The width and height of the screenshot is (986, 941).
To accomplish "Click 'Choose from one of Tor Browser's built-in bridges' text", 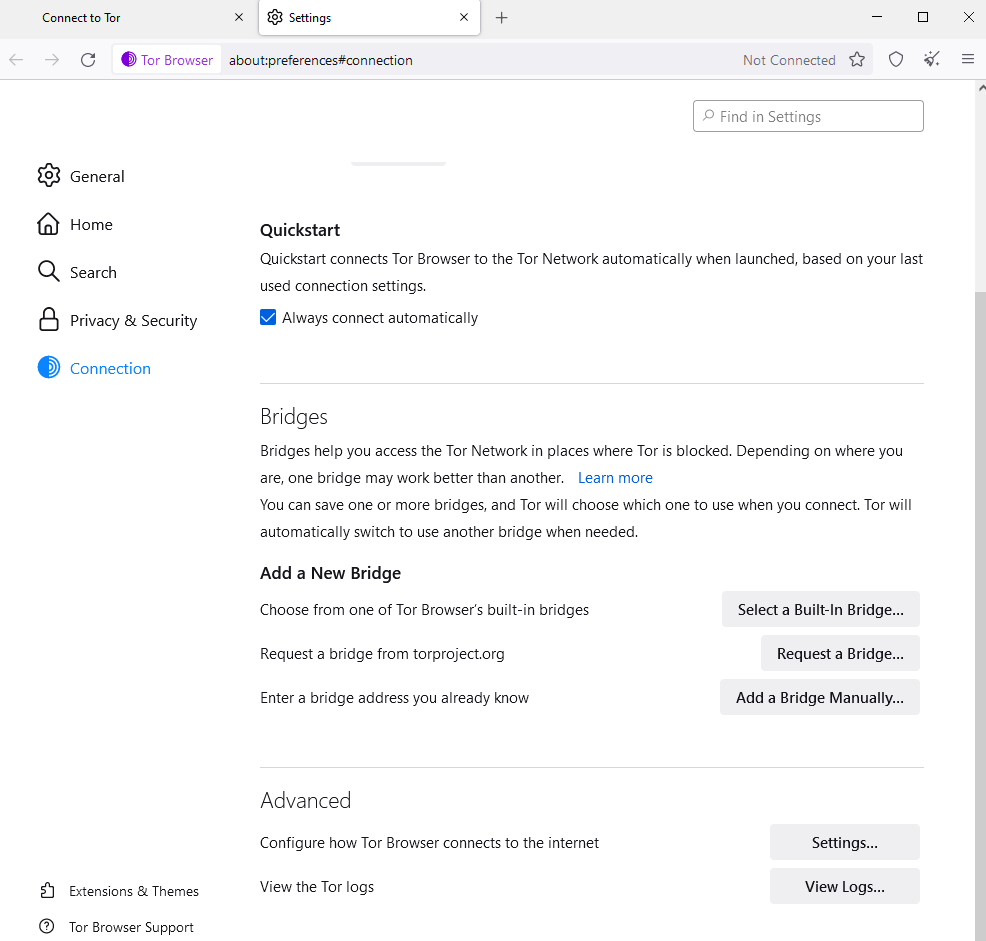I will coord(424,610).
